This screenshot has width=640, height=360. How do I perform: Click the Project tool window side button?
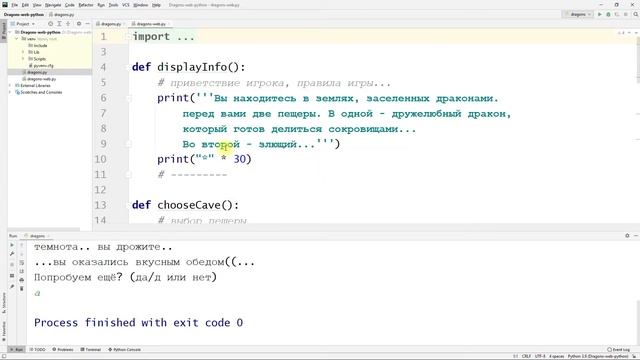(4, 31)
